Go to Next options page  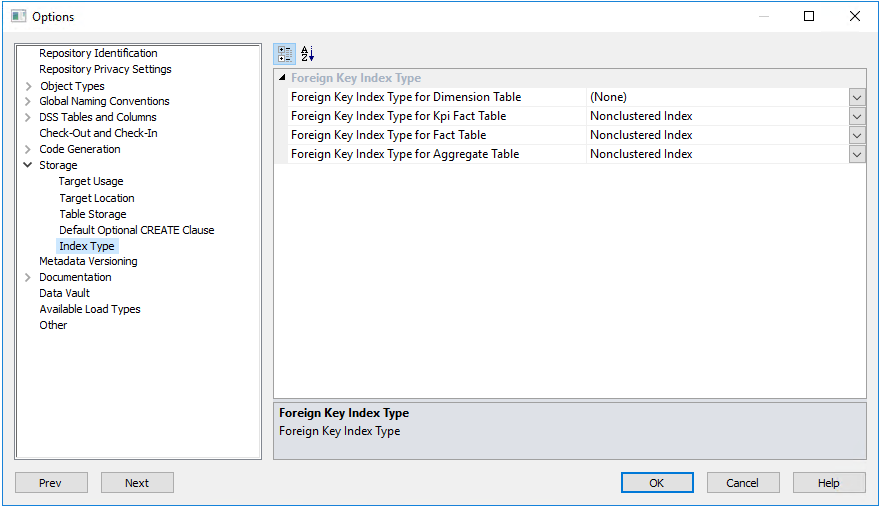(x=137, y=483)
